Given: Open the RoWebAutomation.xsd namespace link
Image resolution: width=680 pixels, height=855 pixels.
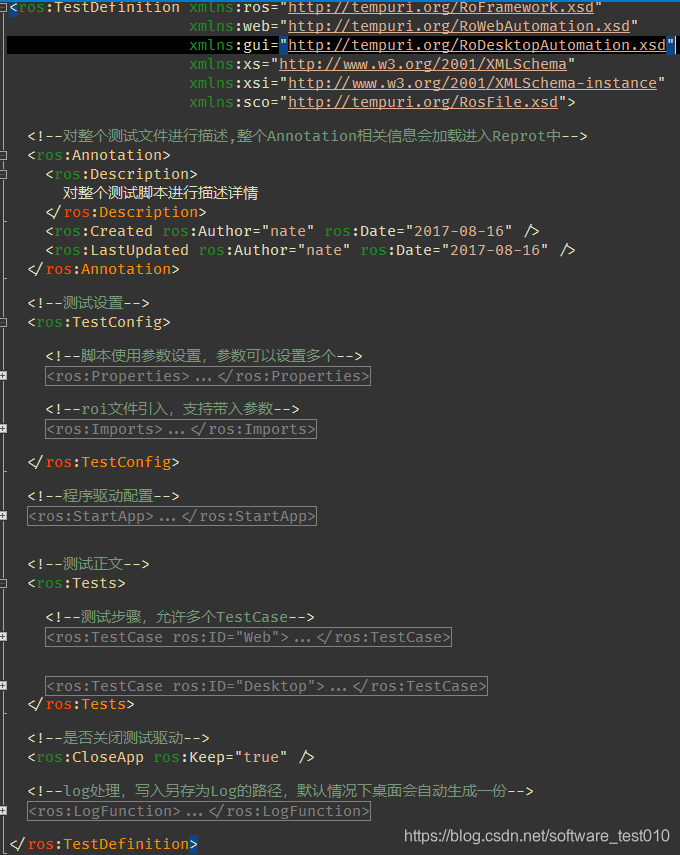Looking at the screenshot, I should coord(459,26).
